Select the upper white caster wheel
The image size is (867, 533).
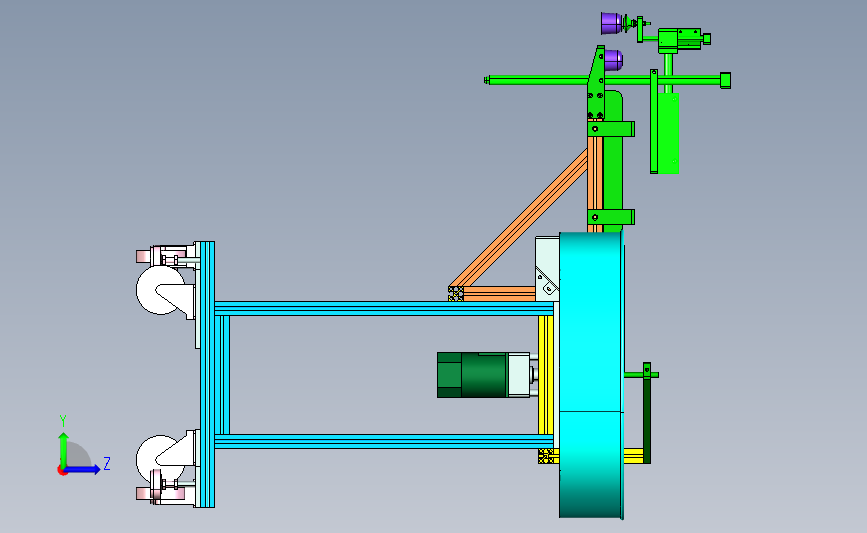160,290
